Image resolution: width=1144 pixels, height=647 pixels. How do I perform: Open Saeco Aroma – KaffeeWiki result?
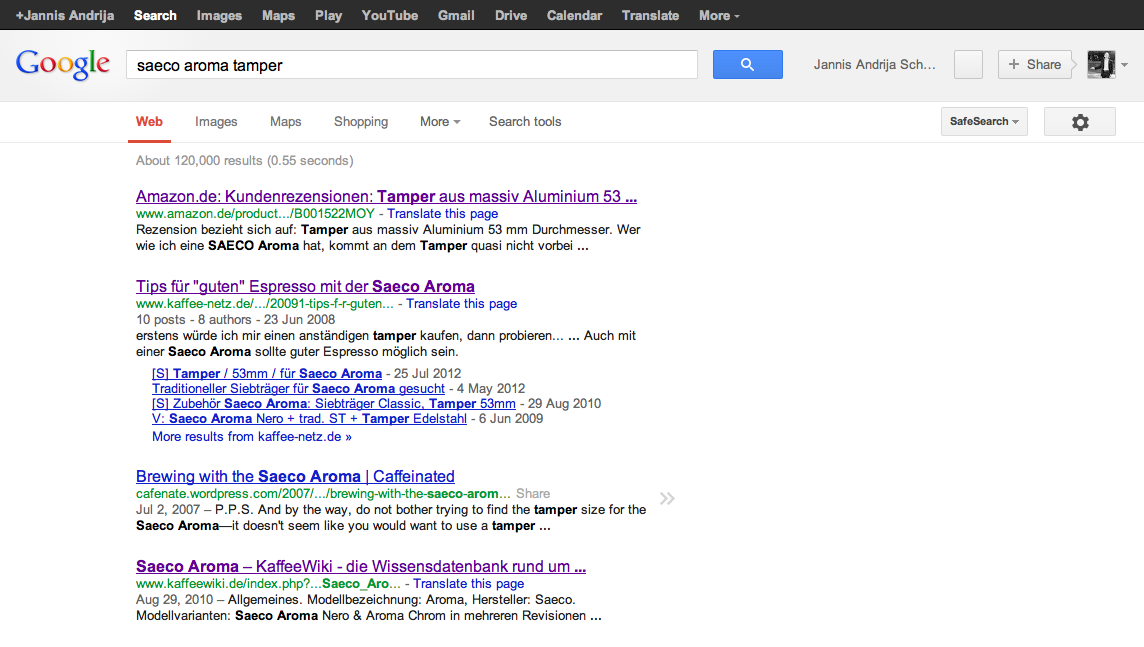point(360,566)
